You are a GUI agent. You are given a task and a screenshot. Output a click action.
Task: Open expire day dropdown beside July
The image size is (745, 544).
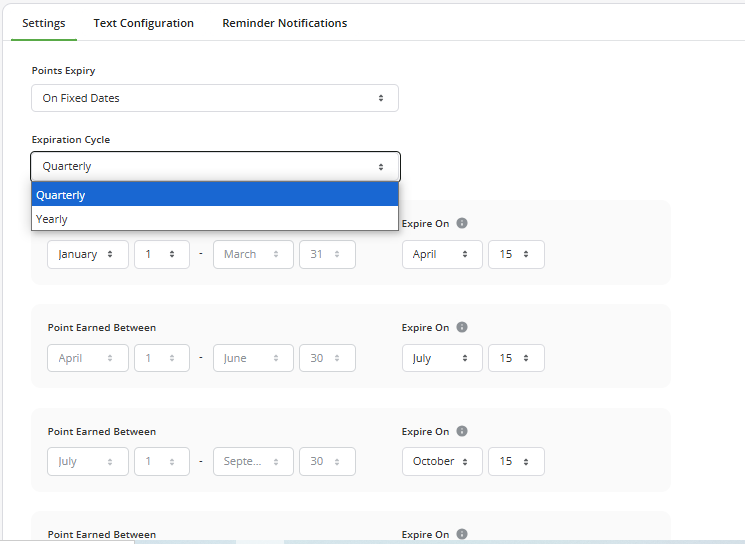click(x=516, y=358)
